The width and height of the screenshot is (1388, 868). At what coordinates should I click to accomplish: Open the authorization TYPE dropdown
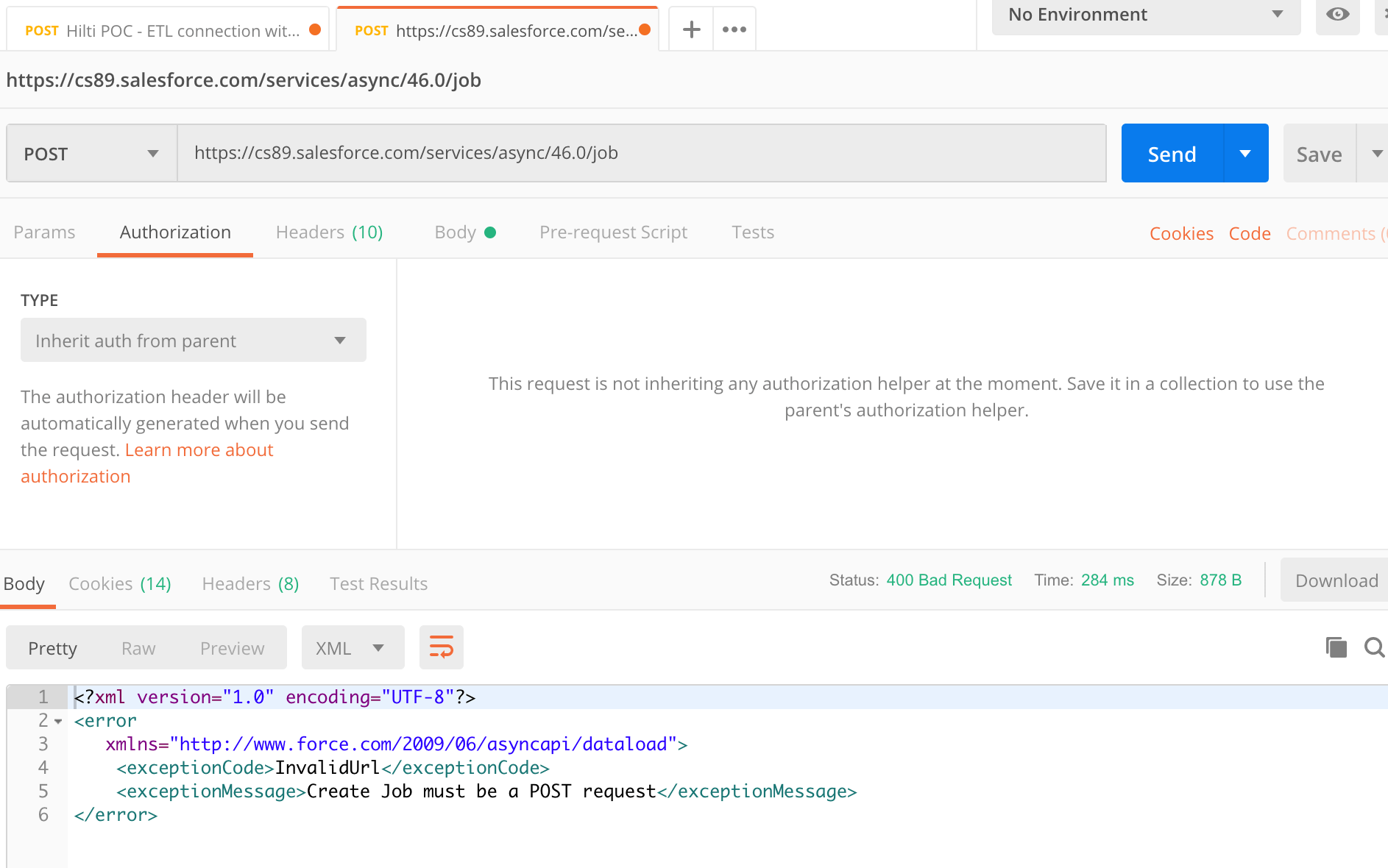(194, 341)
